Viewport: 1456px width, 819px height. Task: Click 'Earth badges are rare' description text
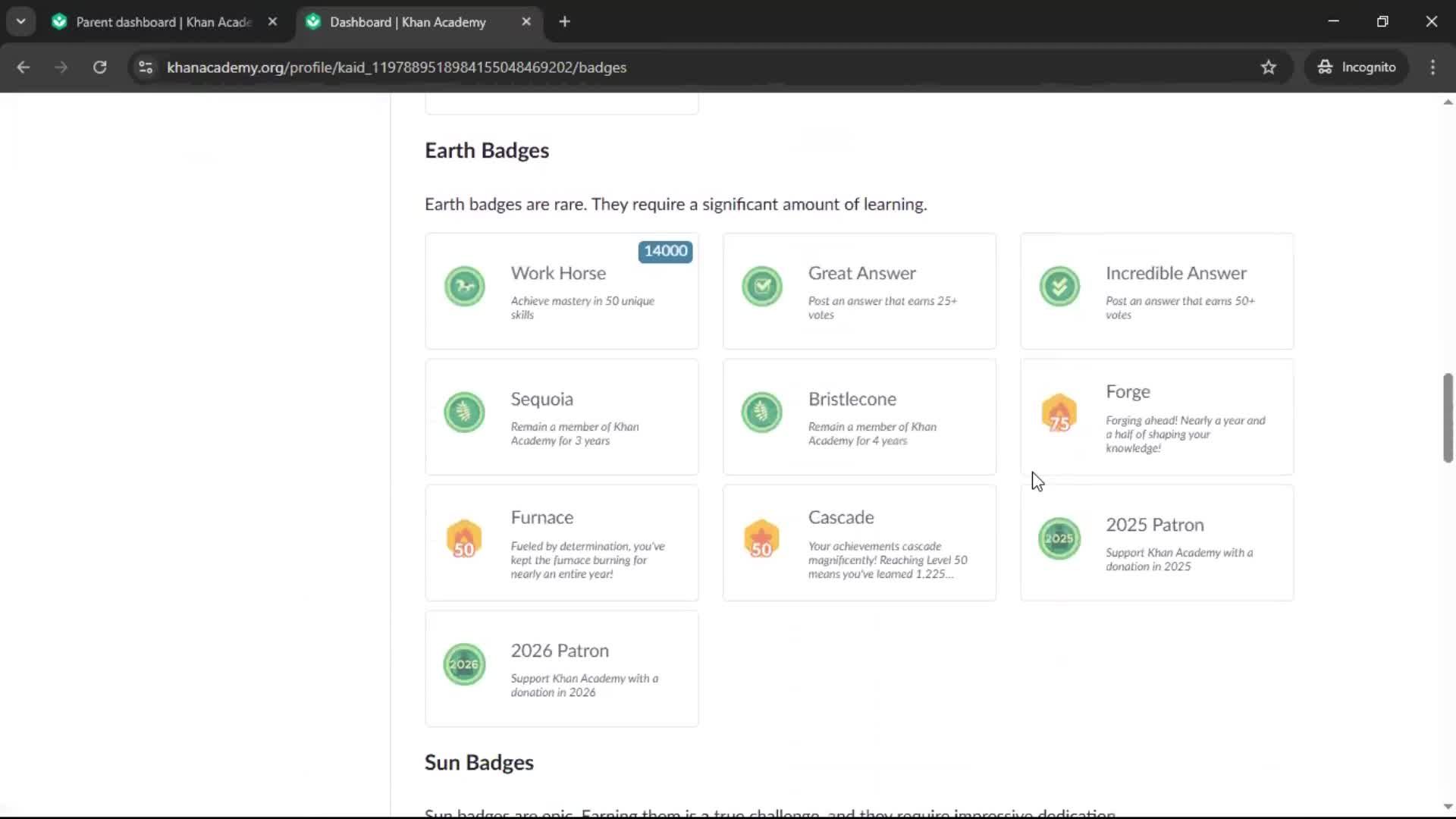676,205
